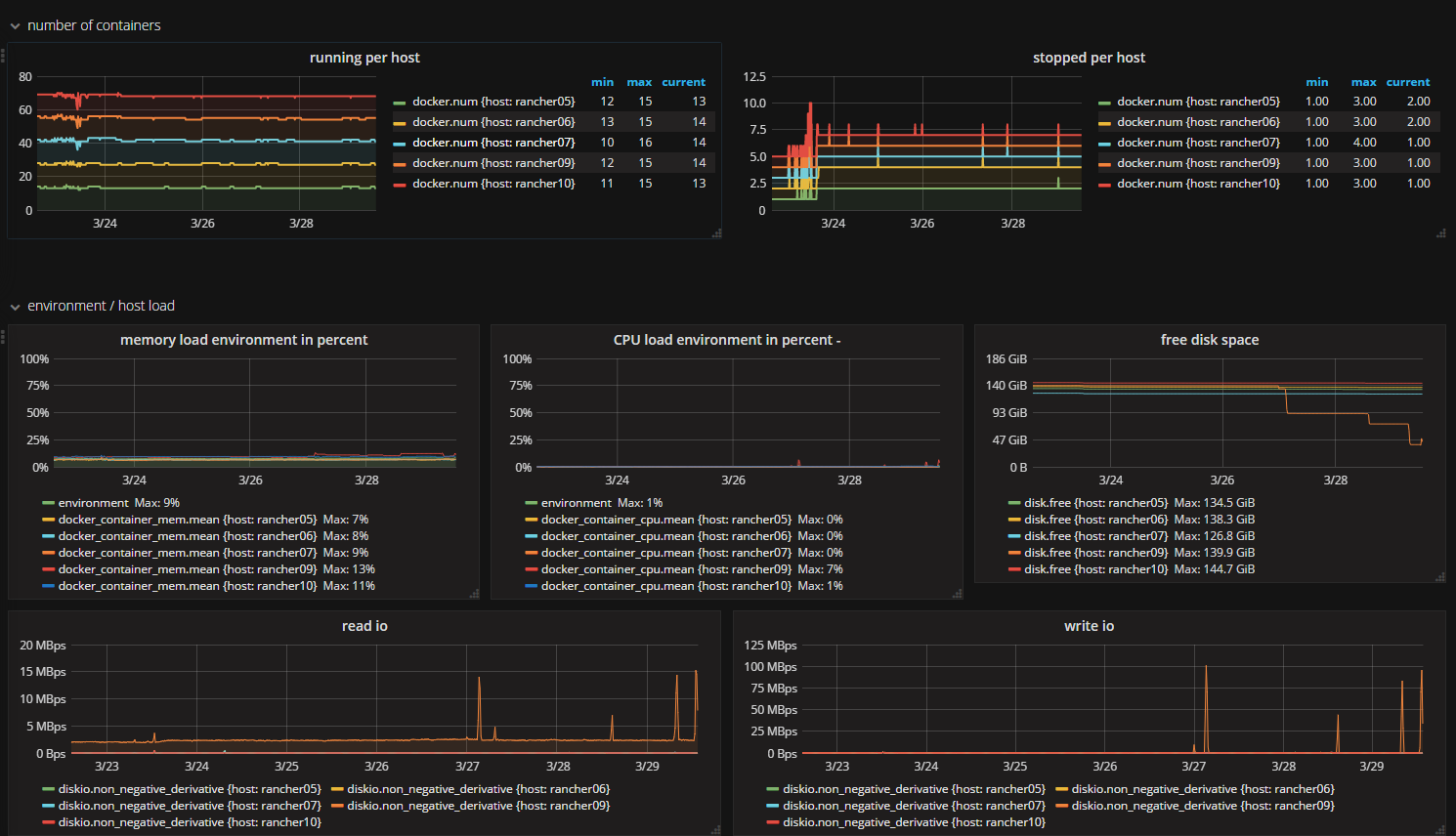Viewport: 1456px width, 836px height.
Task: Toggle rancher10 series in running per host legend
Action: click(493, 184)
